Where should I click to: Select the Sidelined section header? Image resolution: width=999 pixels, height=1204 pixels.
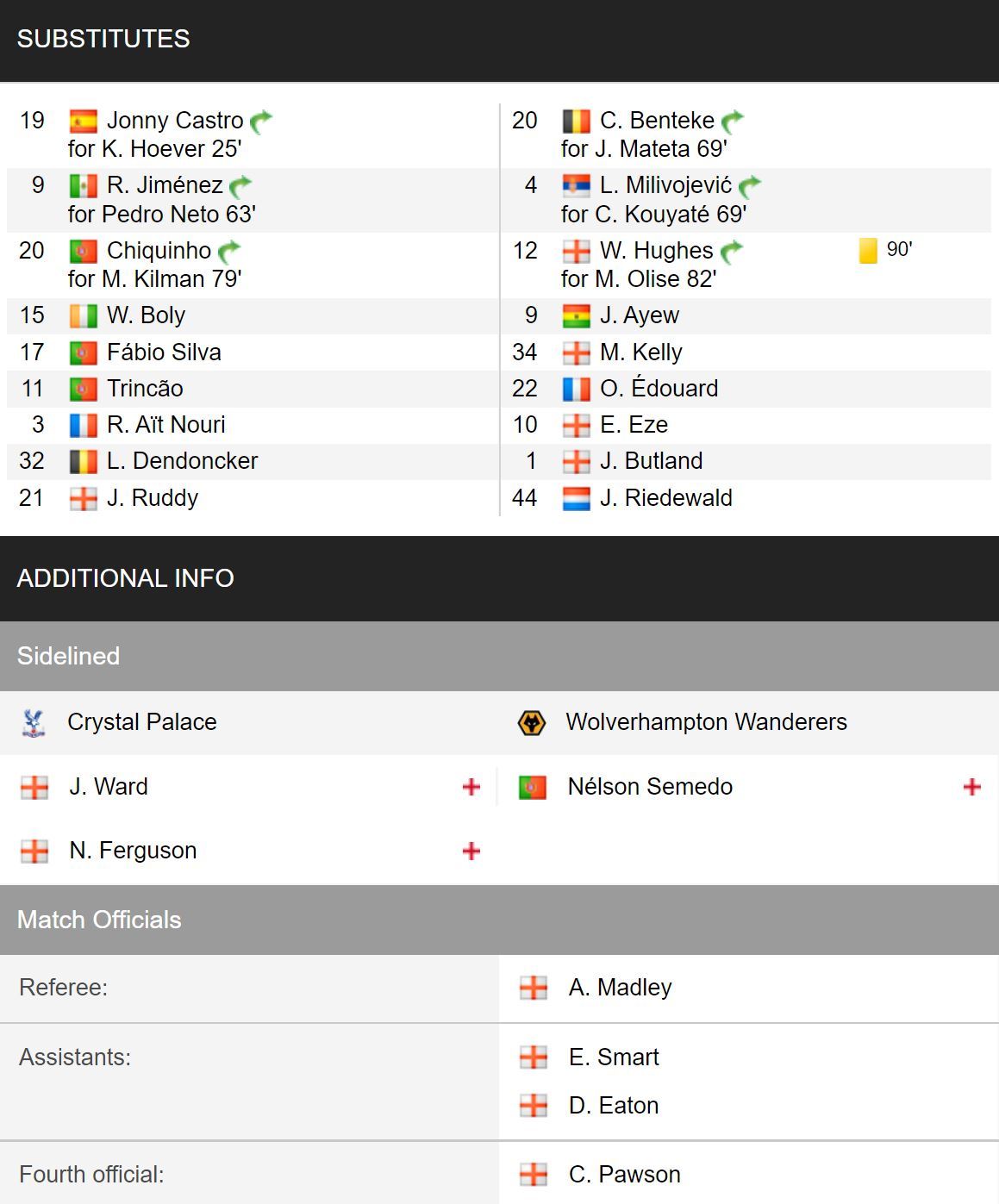click(x=499, y=656)
